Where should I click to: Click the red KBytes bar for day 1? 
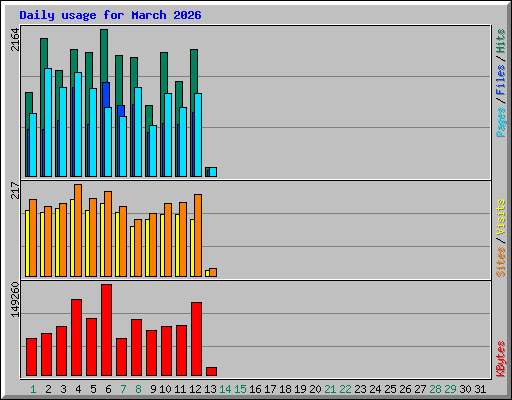click(x=31, y=357)
